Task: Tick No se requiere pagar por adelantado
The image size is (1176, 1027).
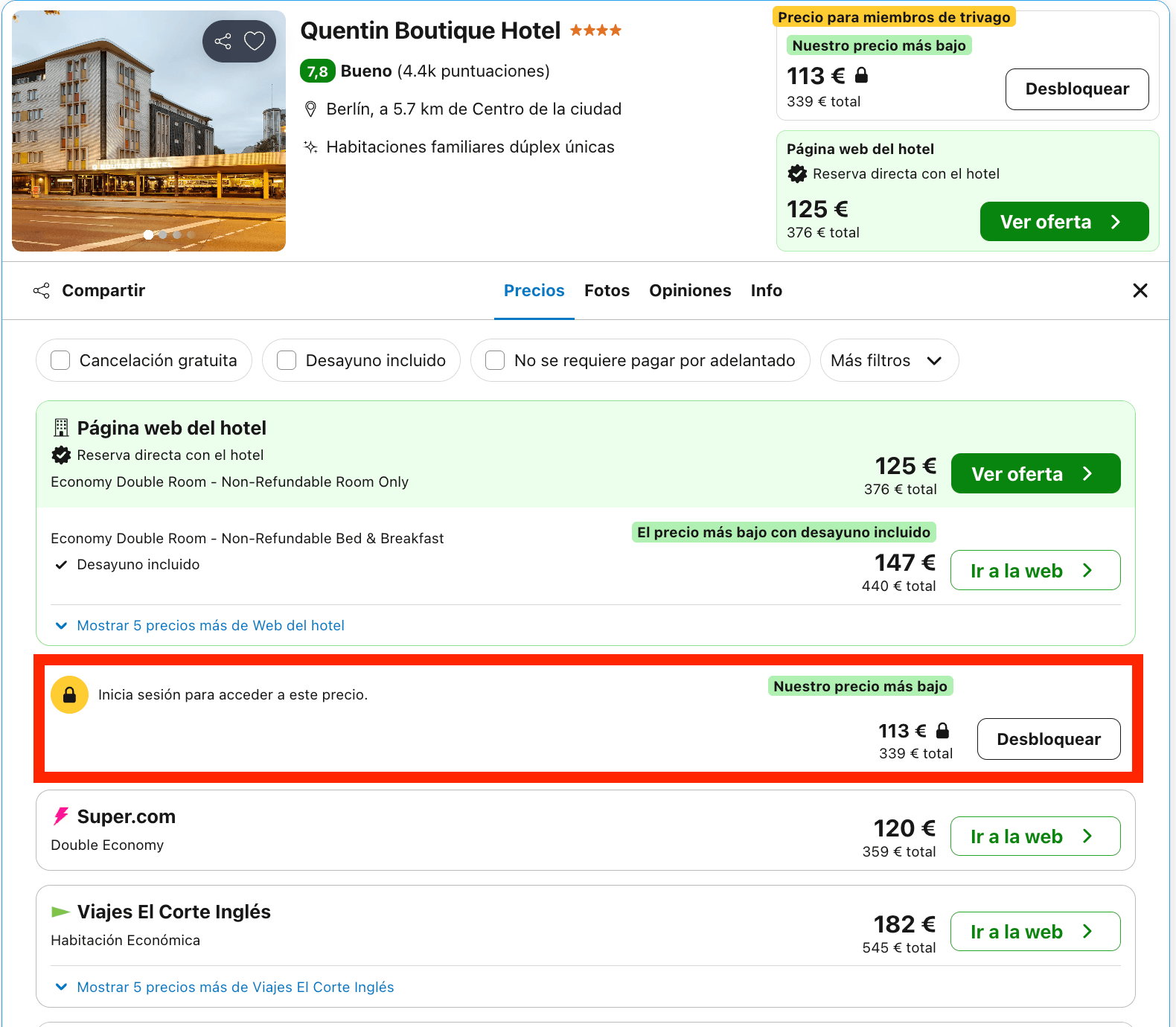Action: coord(495,361)
